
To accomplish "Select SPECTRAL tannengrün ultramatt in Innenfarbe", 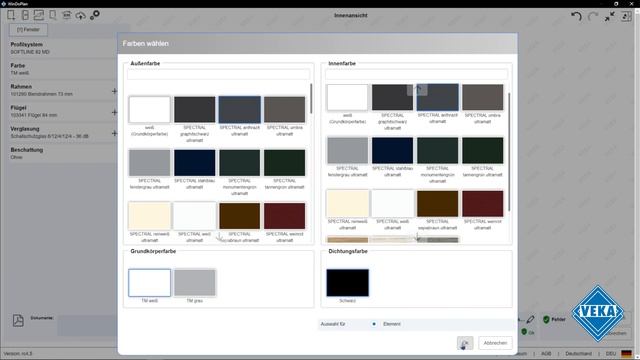I will 482,151.
